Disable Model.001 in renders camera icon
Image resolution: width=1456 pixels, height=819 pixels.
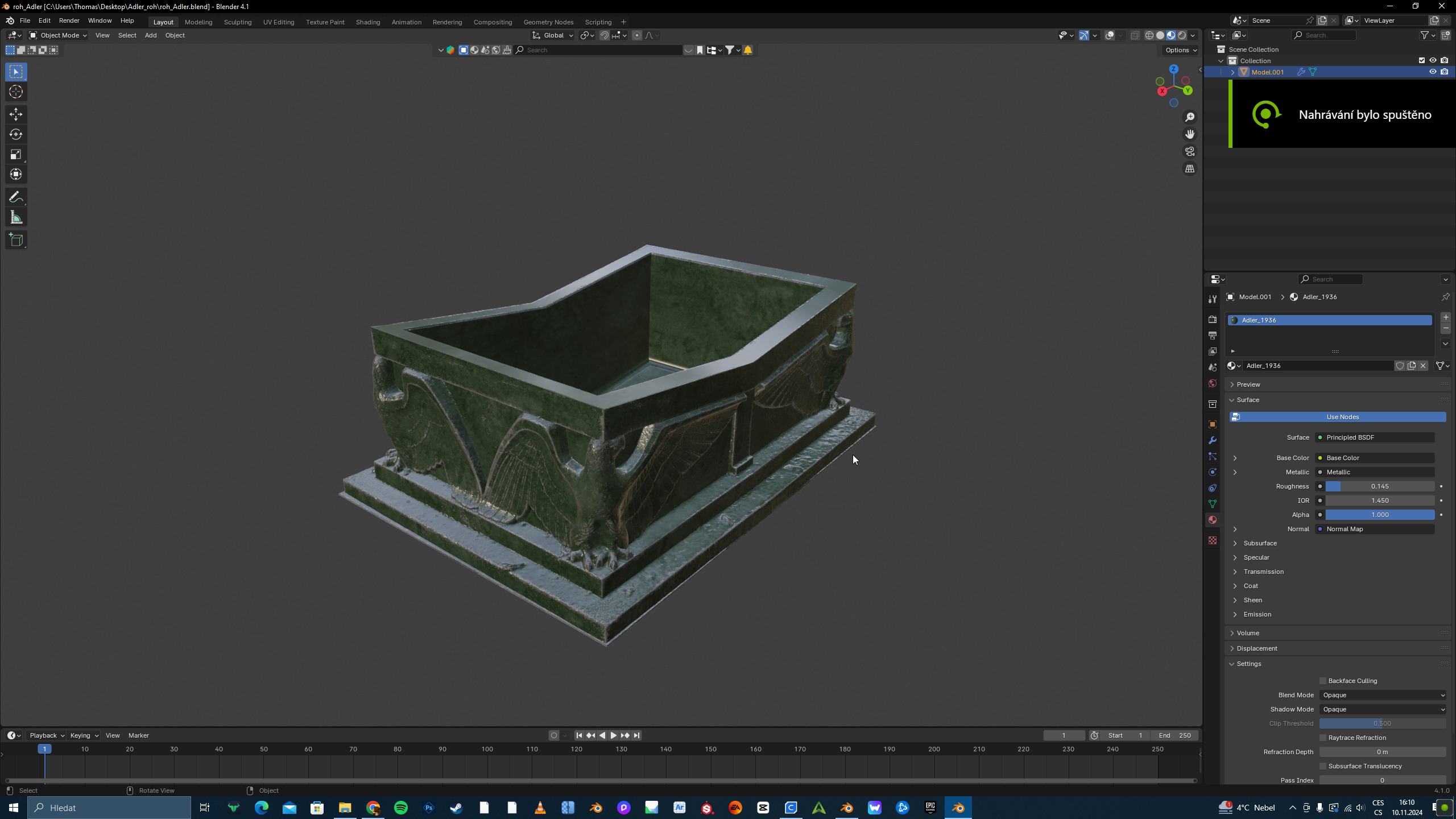pyautogui.click(x=1445, y=72)
